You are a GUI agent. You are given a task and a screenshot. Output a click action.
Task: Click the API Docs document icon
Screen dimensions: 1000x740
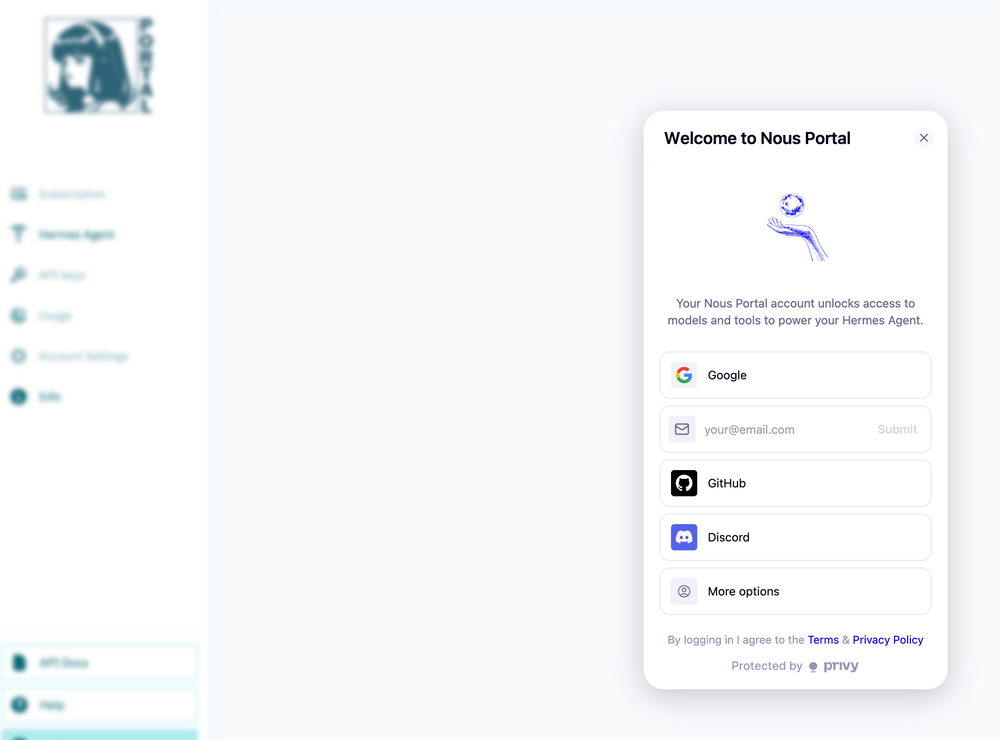tap(19, 663)
